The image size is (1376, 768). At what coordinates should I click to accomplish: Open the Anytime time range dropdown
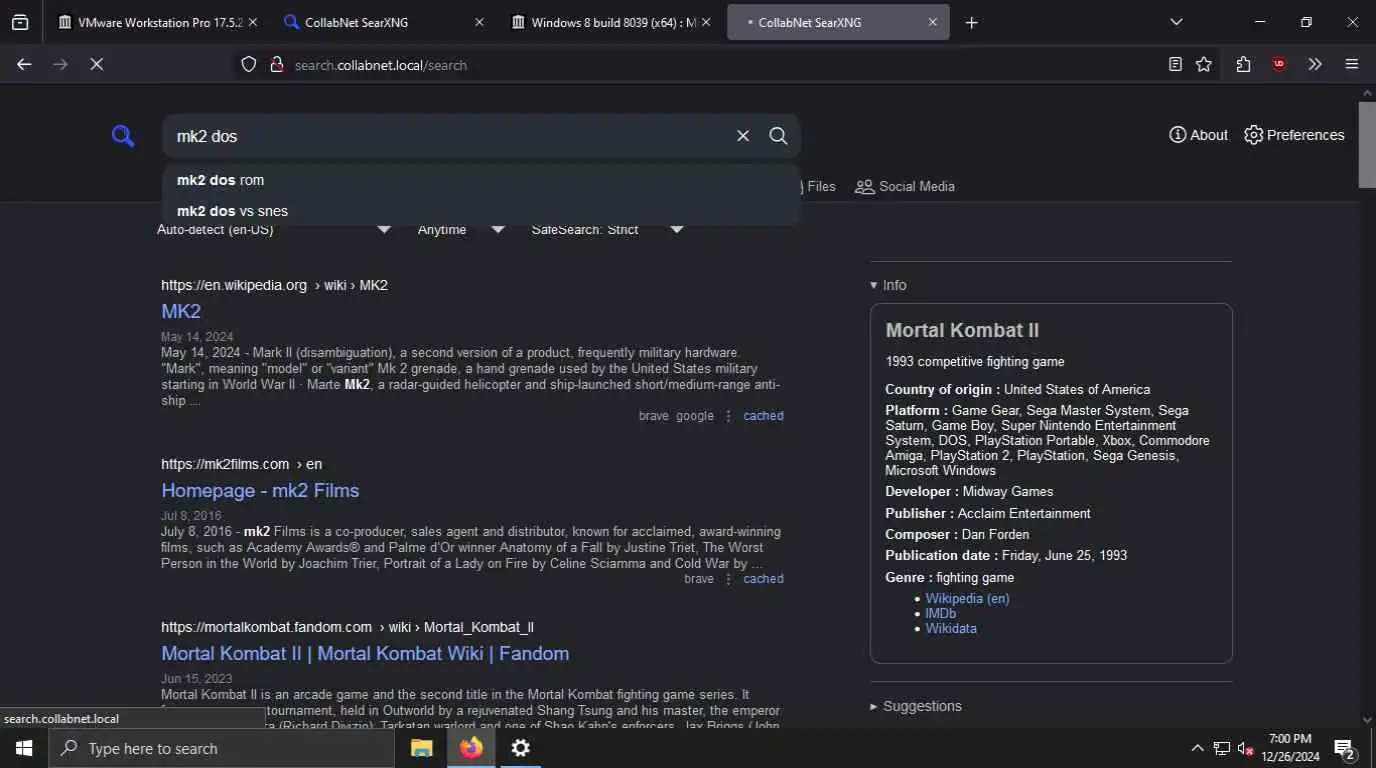[x=461, y=230]
